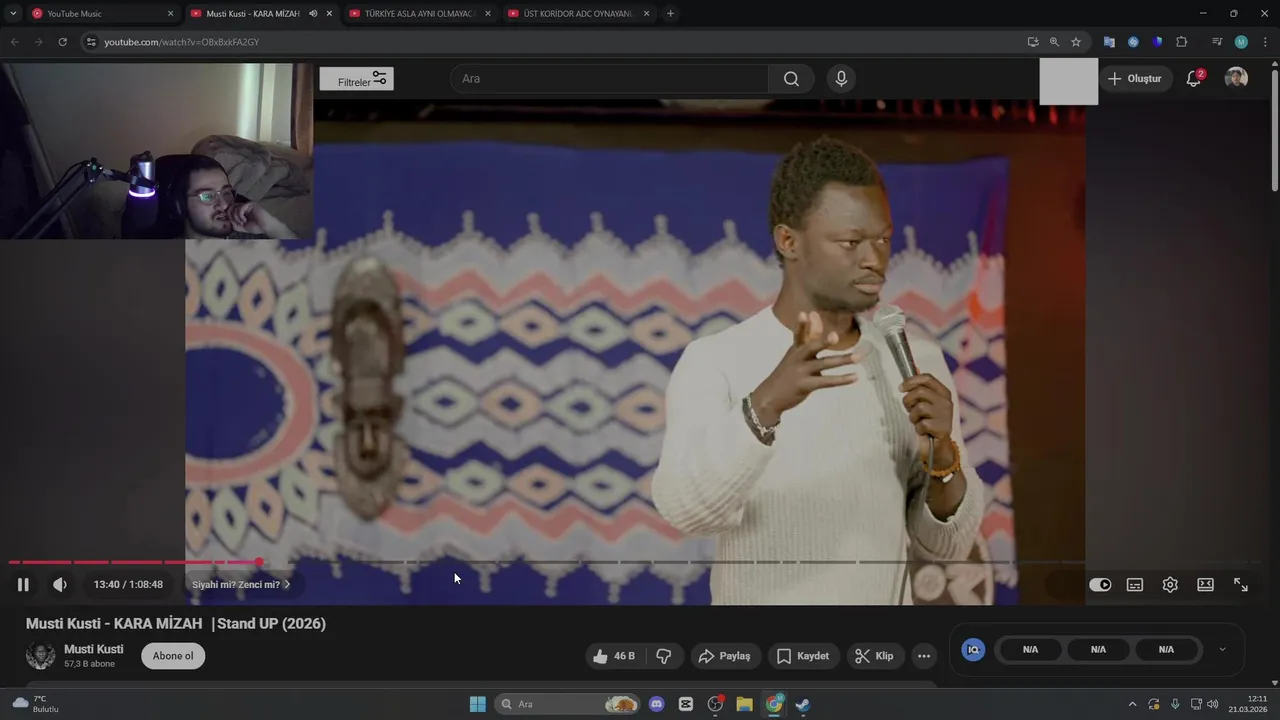
Task: Open the Musti Kusti channel name link
Action: point(94,649)
